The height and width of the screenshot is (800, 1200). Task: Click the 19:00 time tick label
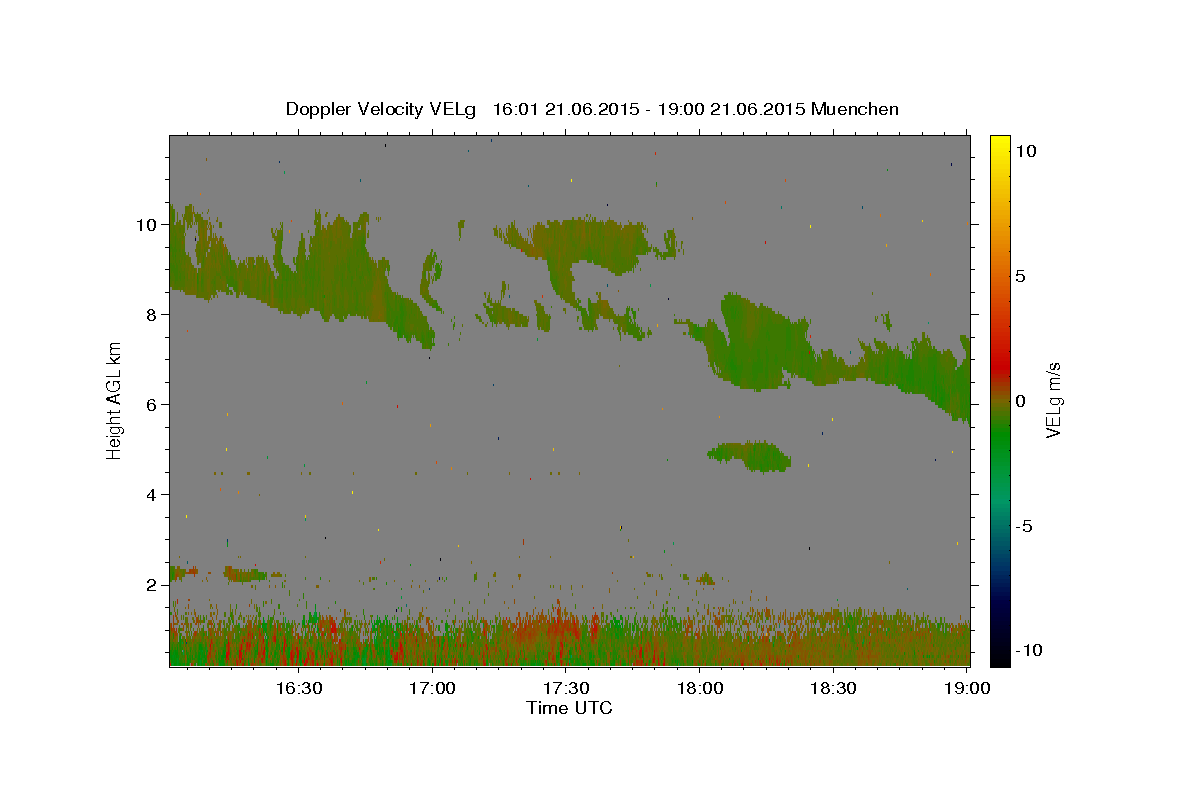tap(967, 689)
